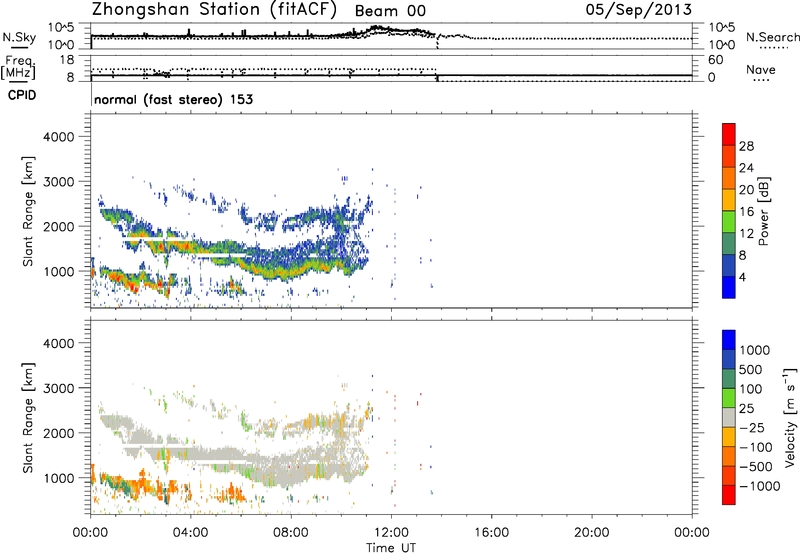The width and height of the screenshot is (800, 554).
Task: Click the '12:00' time axis label
Action: [391, 533]
